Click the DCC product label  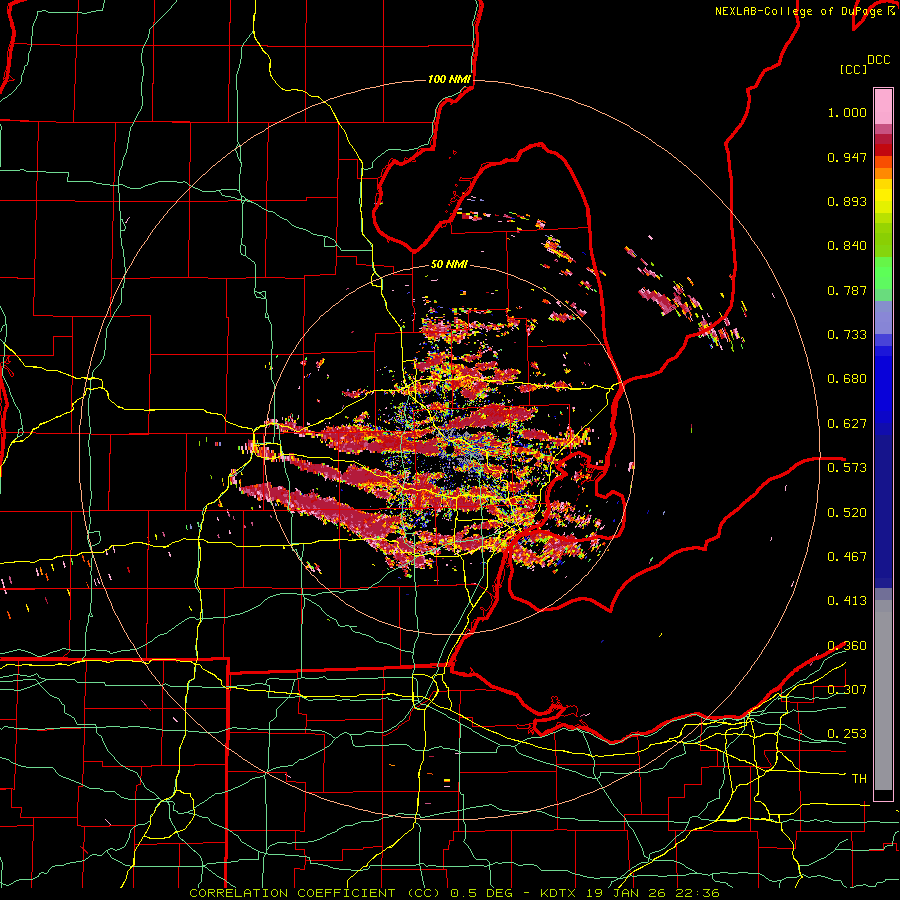tap(879, 60)
